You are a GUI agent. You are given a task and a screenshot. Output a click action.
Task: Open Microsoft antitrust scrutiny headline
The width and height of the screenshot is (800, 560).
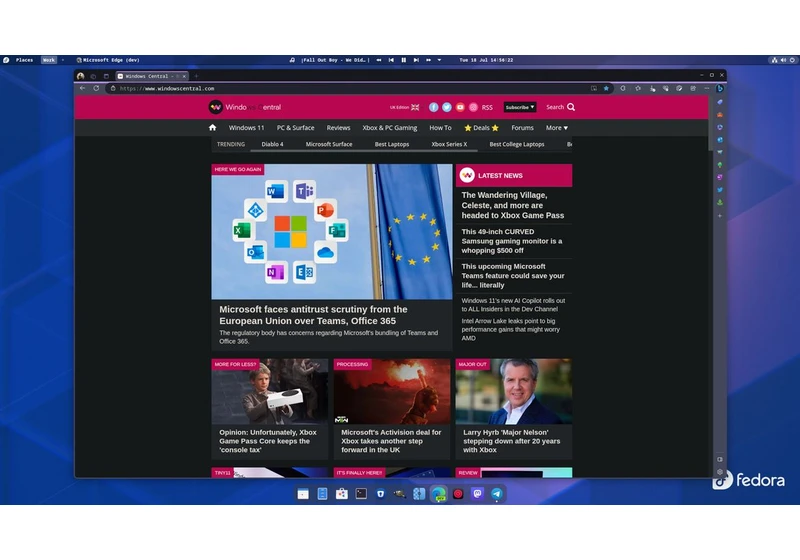point(313,315)
